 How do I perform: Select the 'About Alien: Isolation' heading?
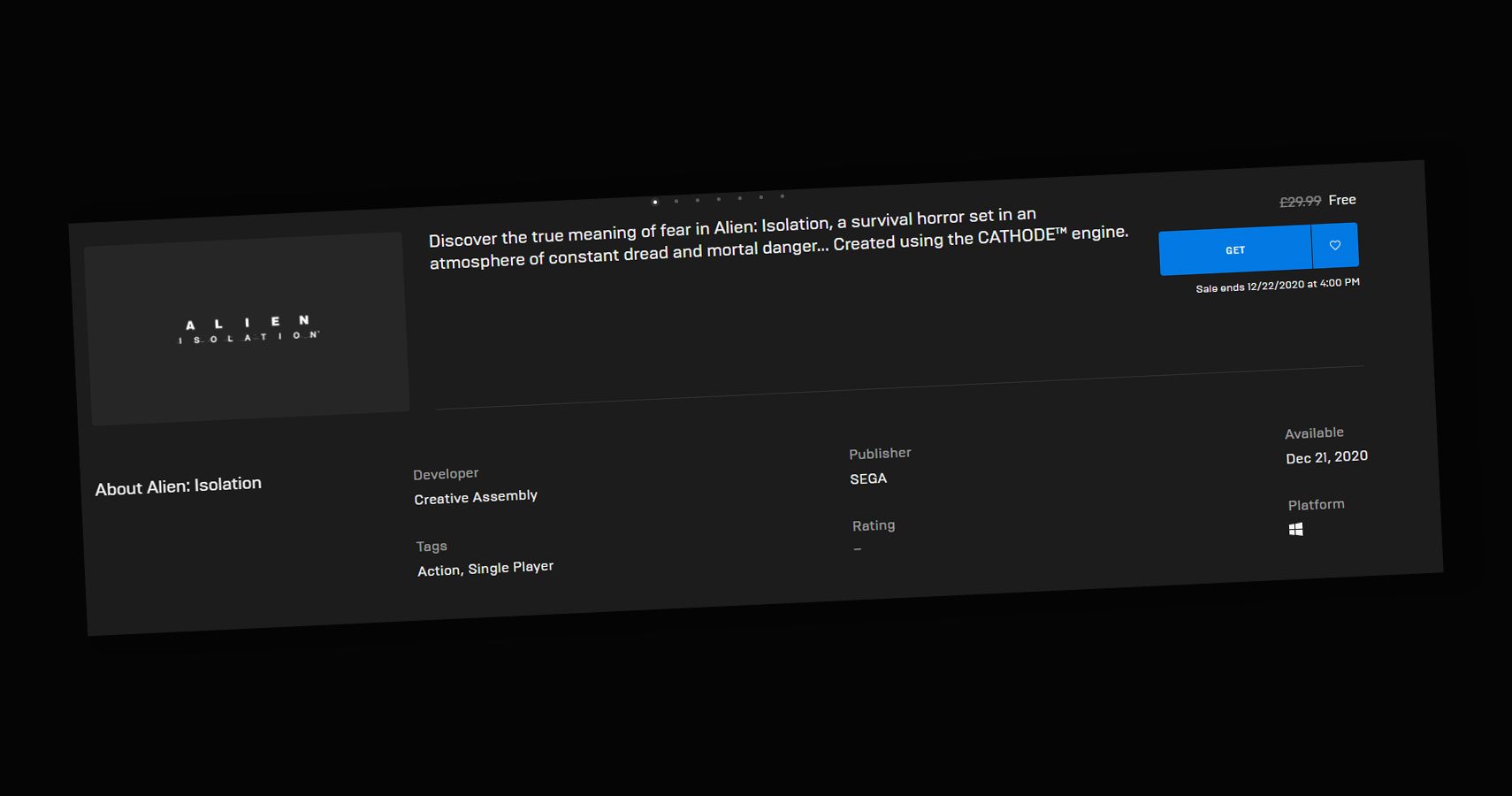click(x=179, y=486)
